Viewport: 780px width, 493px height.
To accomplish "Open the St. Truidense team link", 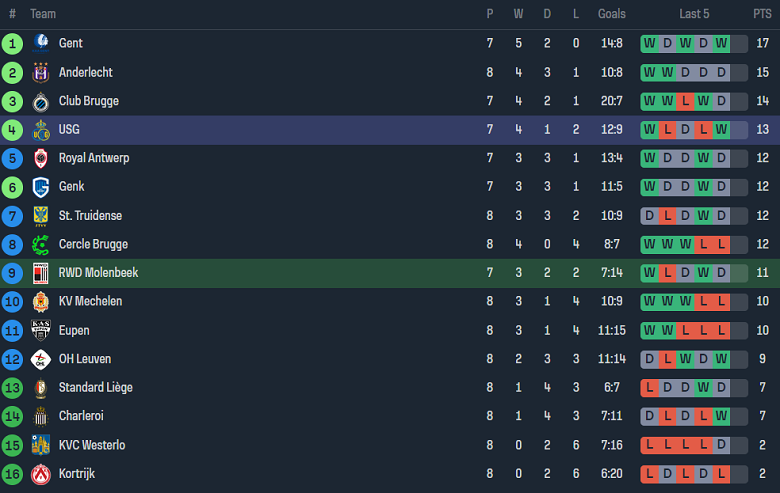I will coord(94,216).
